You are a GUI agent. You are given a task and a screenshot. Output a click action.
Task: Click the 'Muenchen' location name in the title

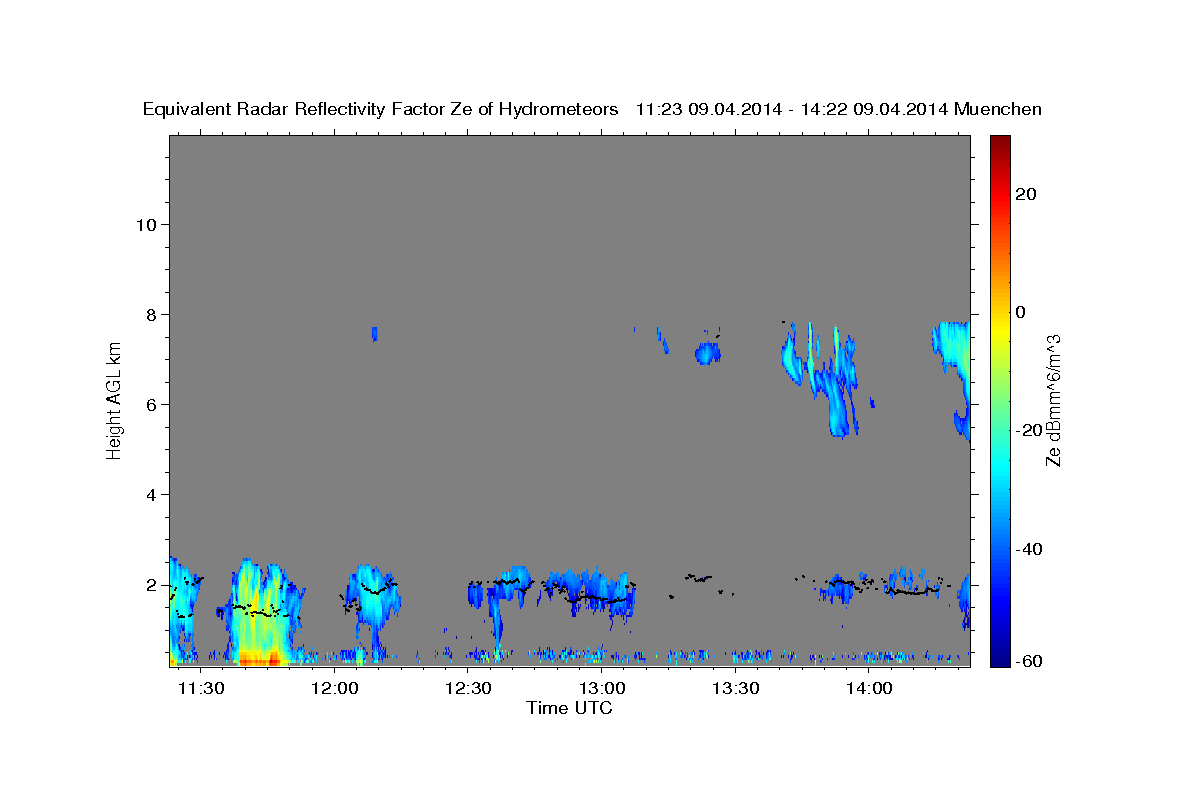(x=998, y=109)
